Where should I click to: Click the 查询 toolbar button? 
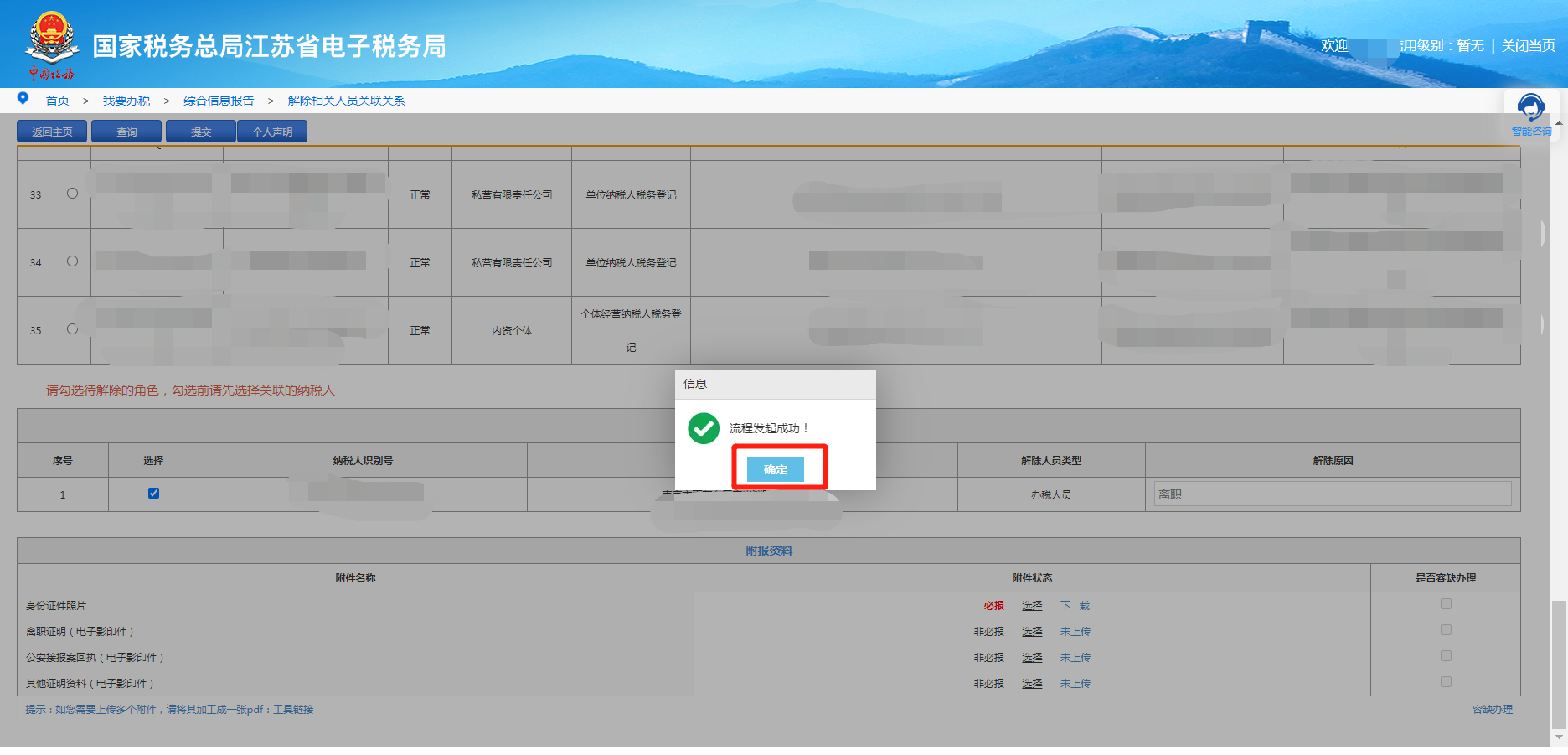pos(126,131)
